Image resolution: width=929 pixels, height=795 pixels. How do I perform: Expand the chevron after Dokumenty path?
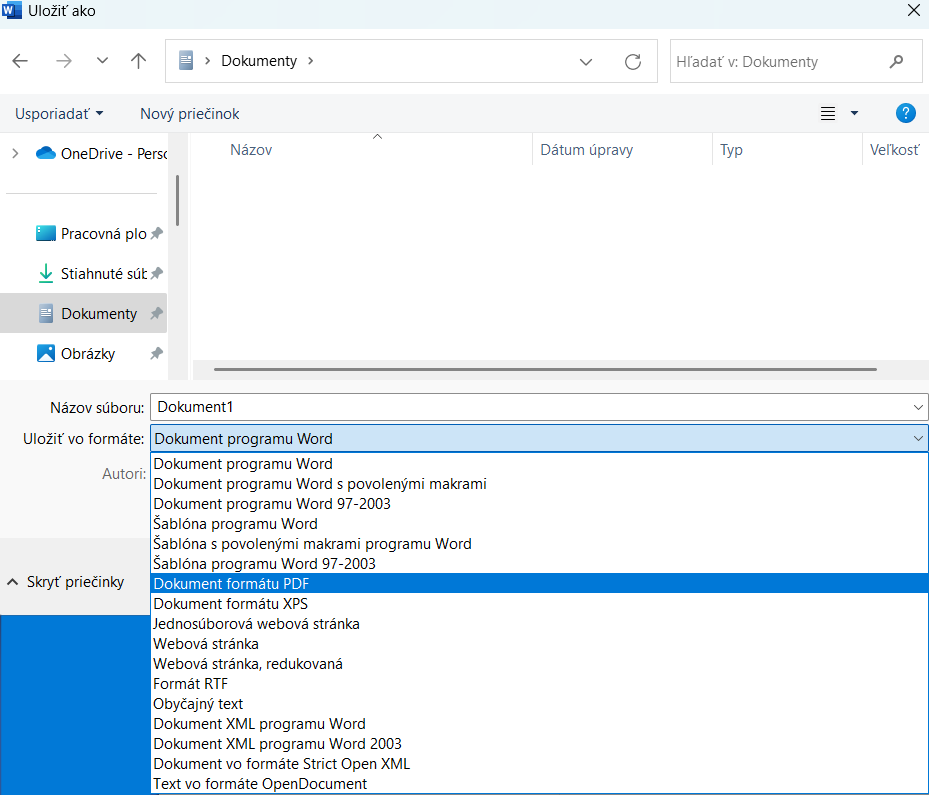(x=310, y=61)
